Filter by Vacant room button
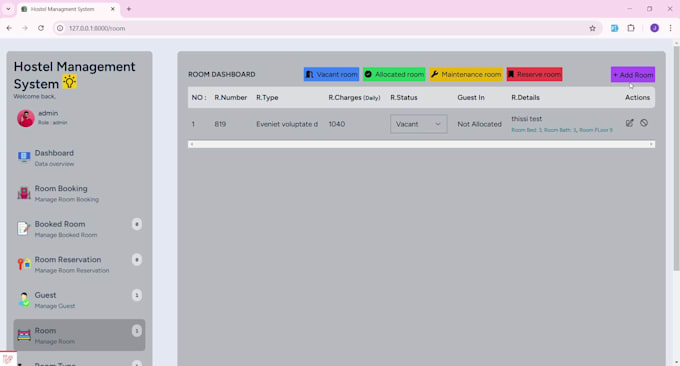The height and width of the screenshot is (366, 680). click(x=332, y=74)
